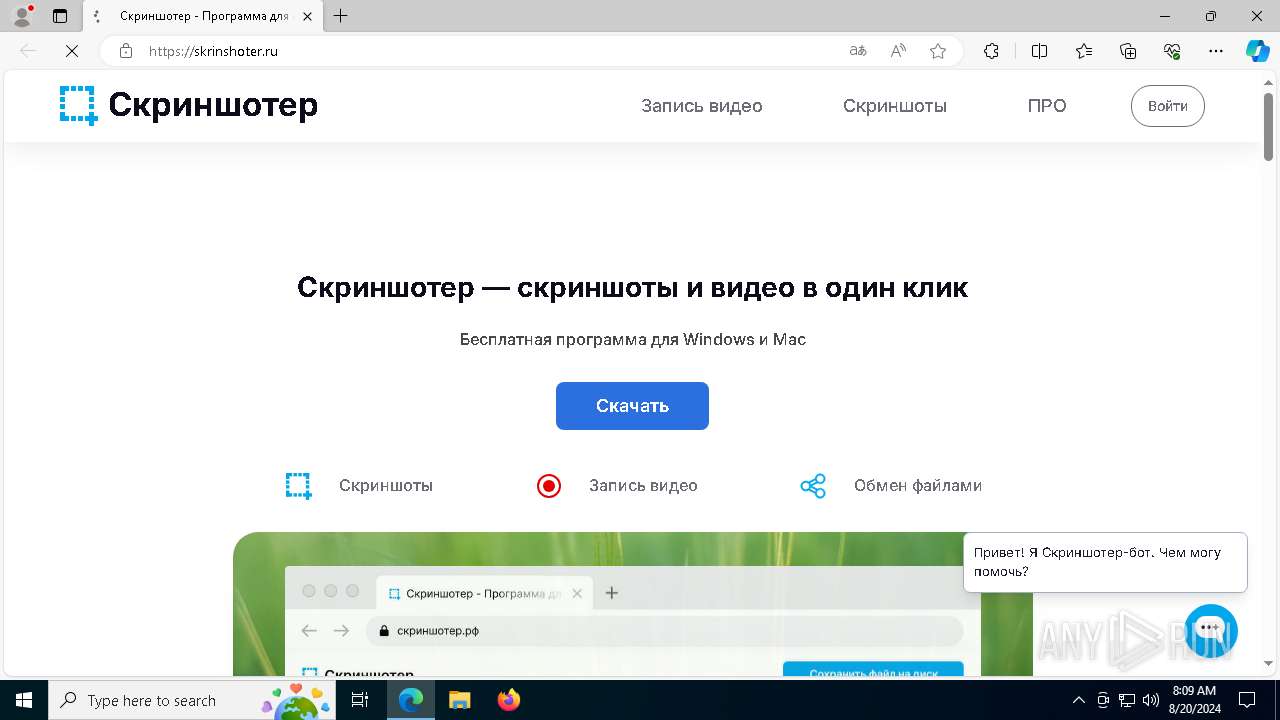Click the Read aloud icon in address bar
This screenshot has width=1280, height=720.
click(898, 51)
